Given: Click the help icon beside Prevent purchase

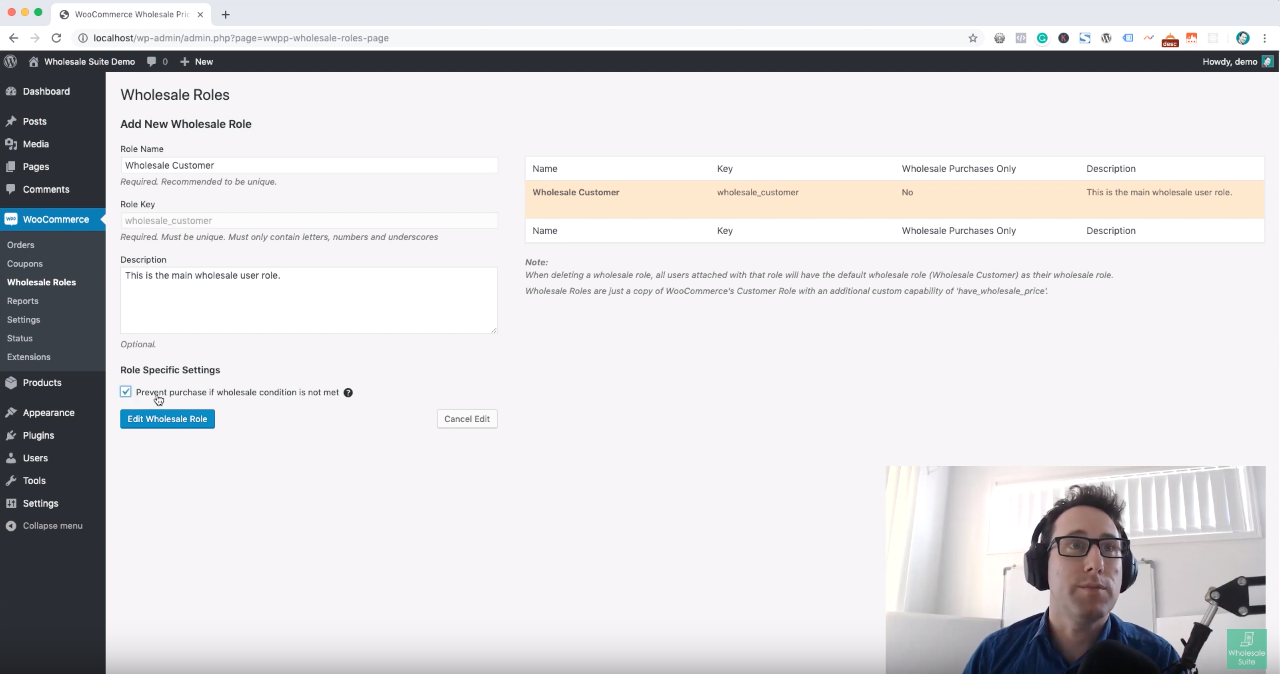Looking at the screenshot, I should 348,393.
